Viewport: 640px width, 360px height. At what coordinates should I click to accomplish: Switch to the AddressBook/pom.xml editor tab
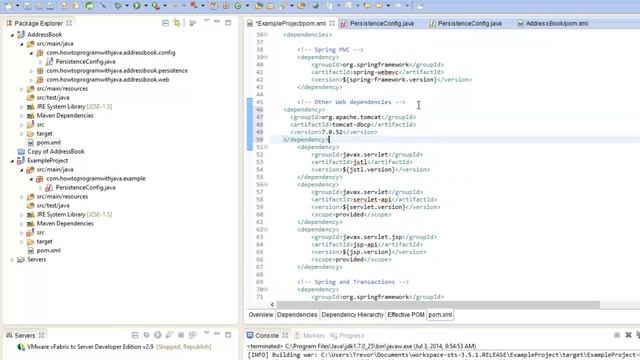[557, 24]
